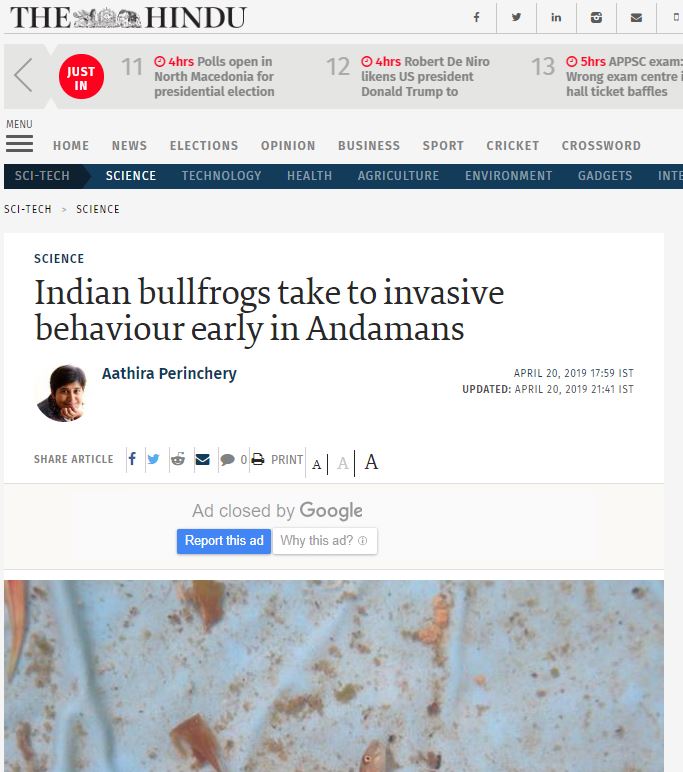The image size is (683, 772).
Task: Open the hamburger MENU
Action: [20, 137]
